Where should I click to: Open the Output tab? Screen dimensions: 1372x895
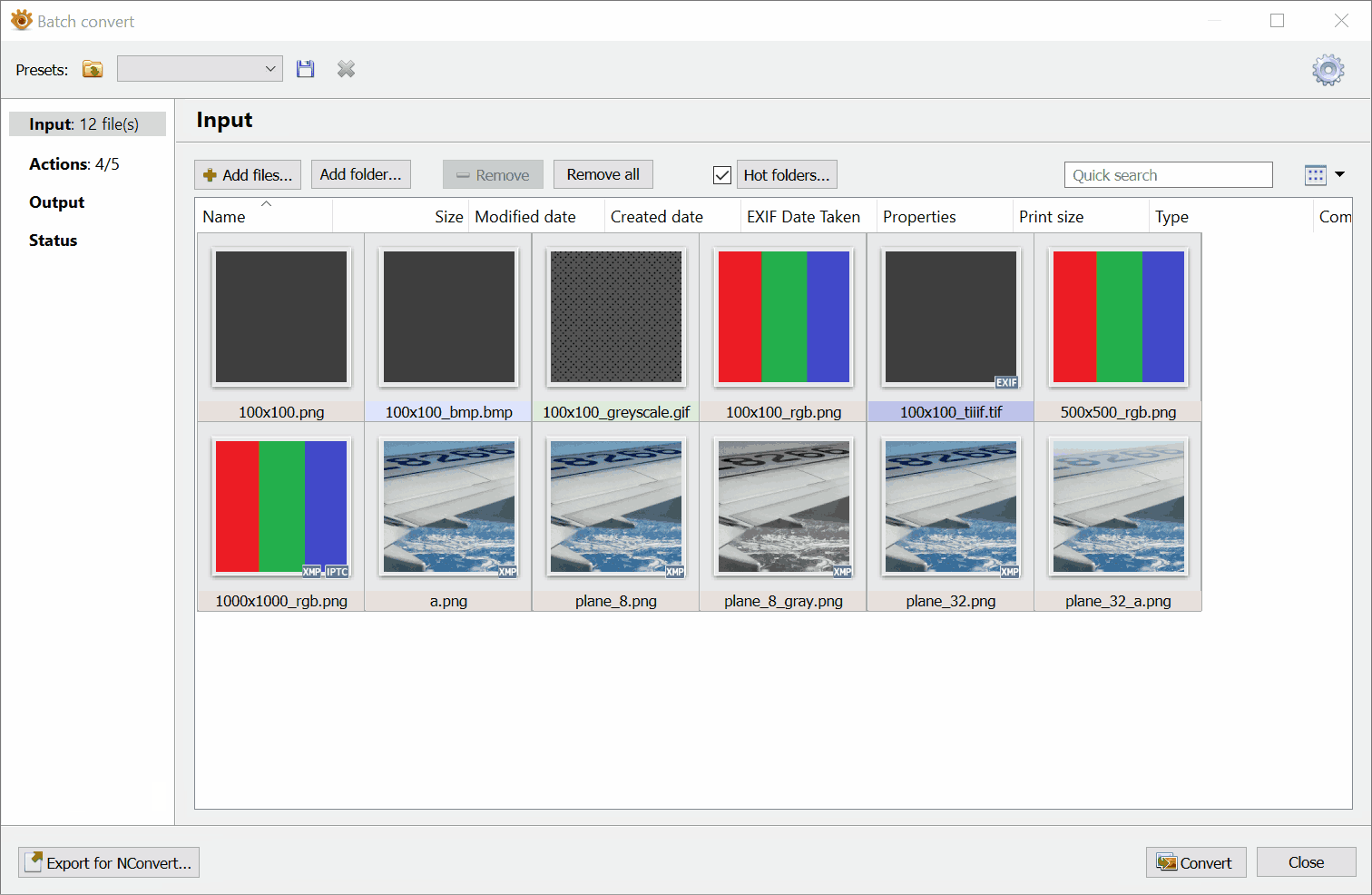click(x=57, y=202)
